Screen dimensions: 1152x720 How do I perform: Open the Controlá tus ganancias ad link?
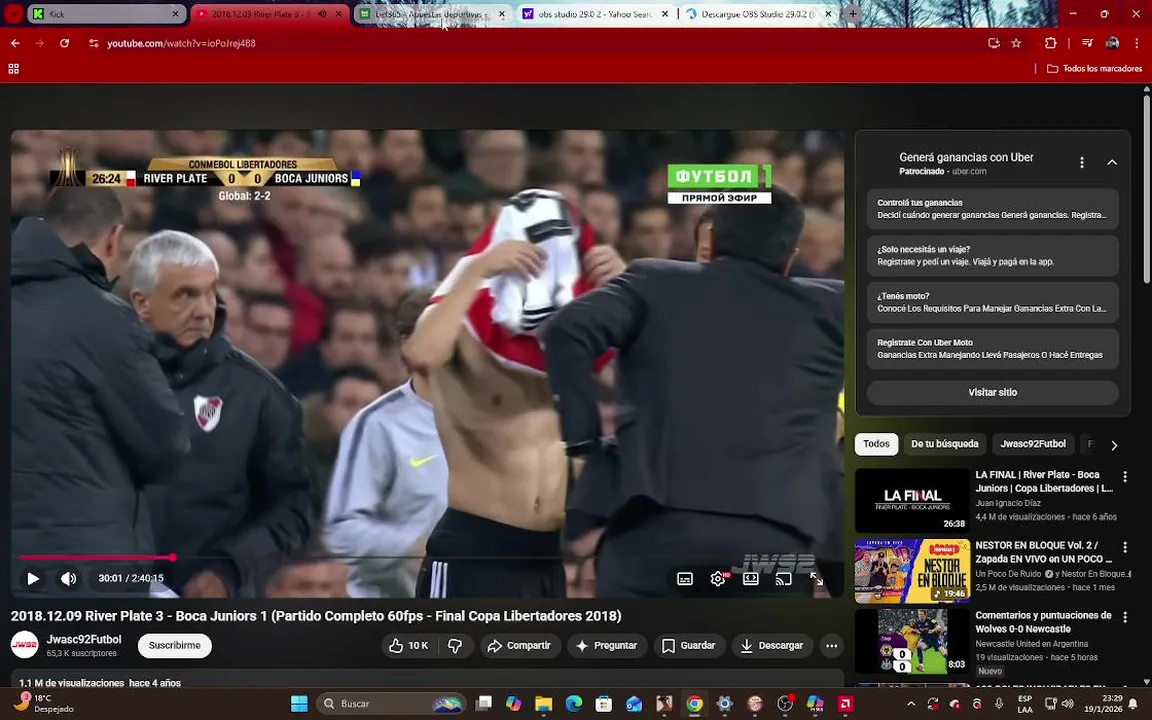[993, 209]
